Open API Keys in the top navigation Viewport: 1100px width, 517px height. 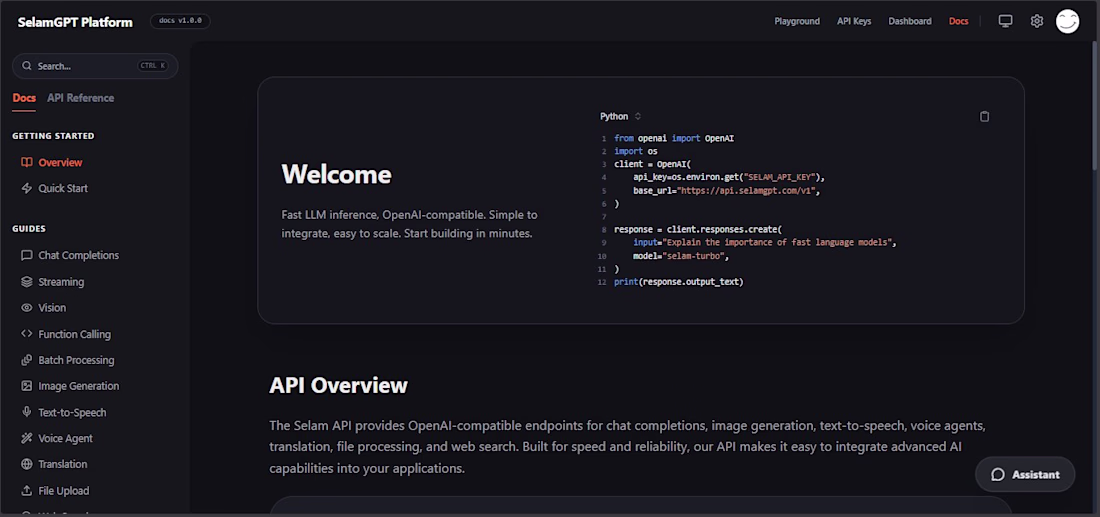click(x=854, y=21)
